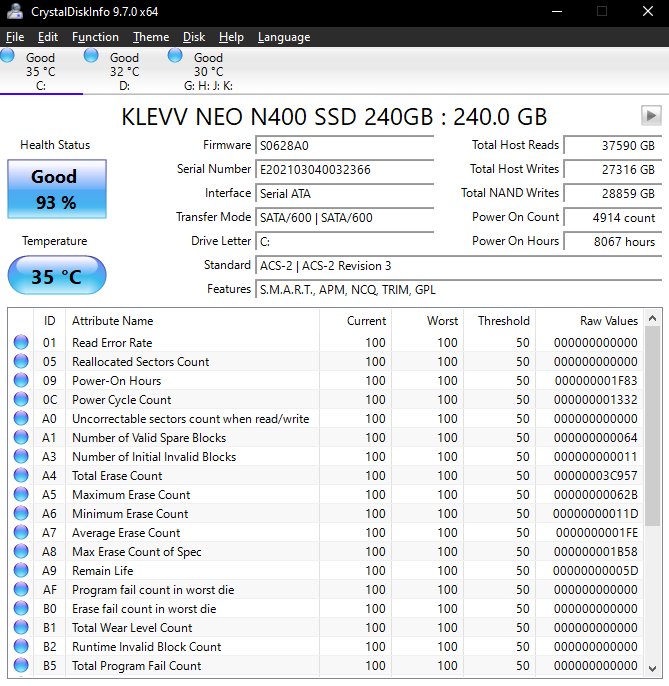669x686 pixels.
Task: Click status orb for Erase fail count in worst die
Action: pos(21,608)
